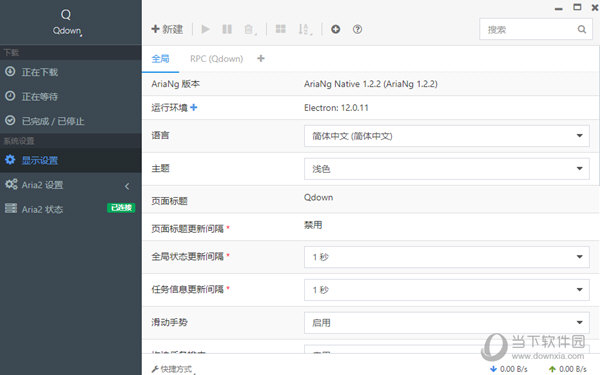Click the completed checkmark circle icon
The width and height of the screenshot is (600, 375).
[10, 120]
